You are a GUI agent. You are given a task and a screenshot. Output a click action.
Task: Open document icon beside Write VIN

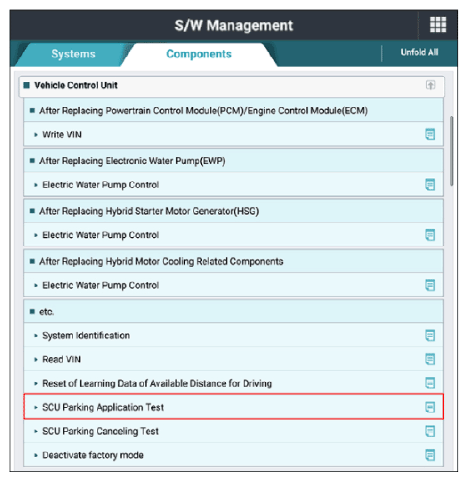pos(430,134)
